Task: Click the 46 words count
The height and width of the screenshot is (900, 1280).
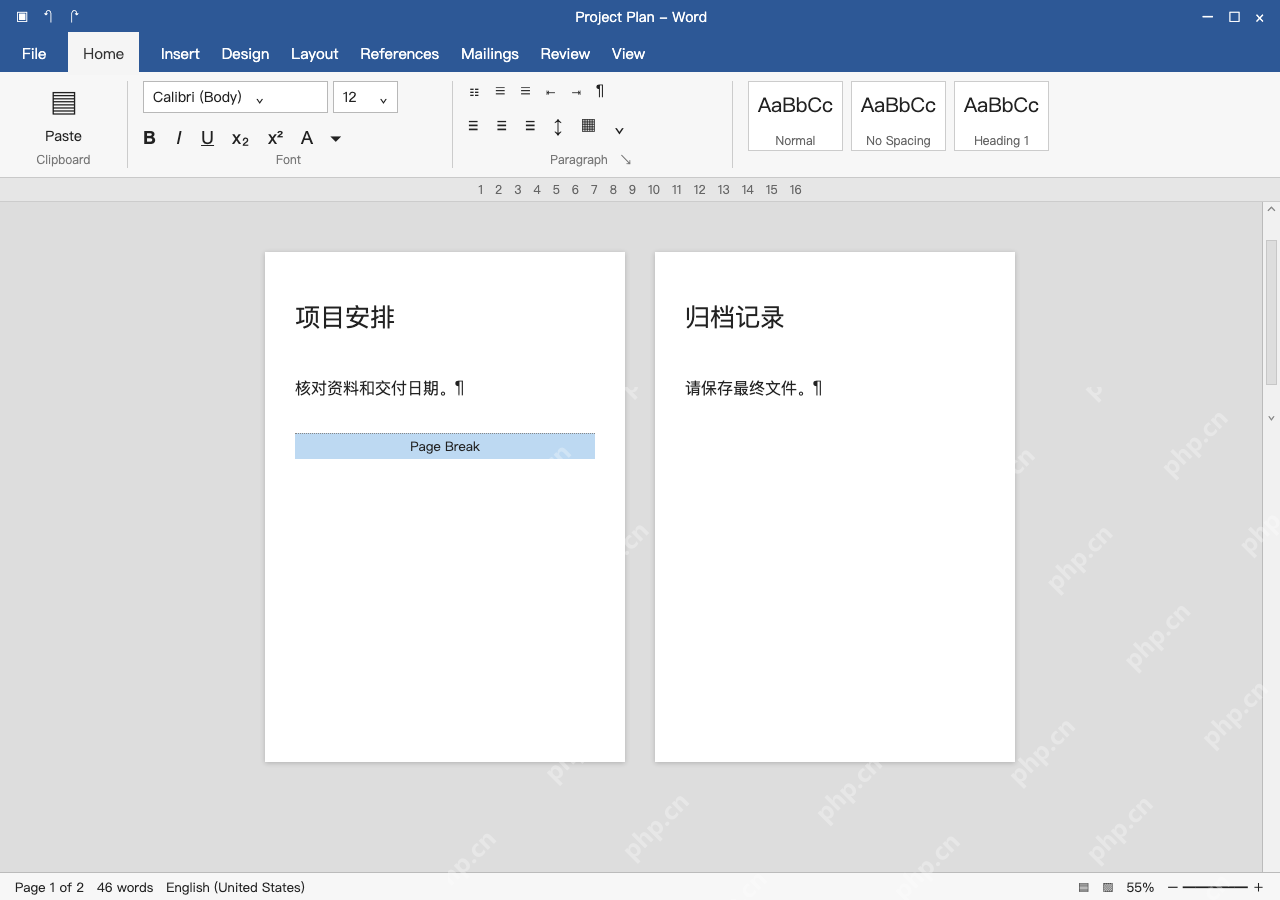Action: click(x=125, y=887)
